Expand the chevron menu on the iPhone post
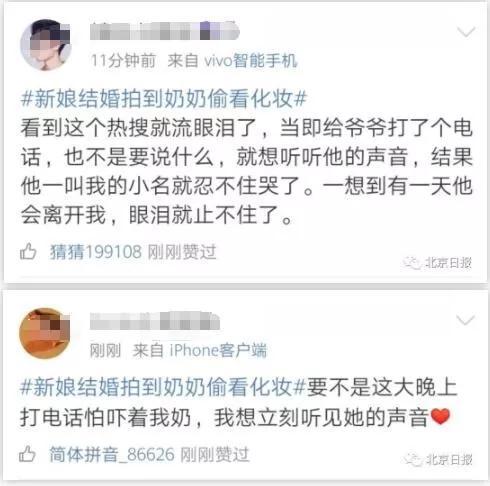The width and height of the screenshot is (490, 486). point(466,320)
